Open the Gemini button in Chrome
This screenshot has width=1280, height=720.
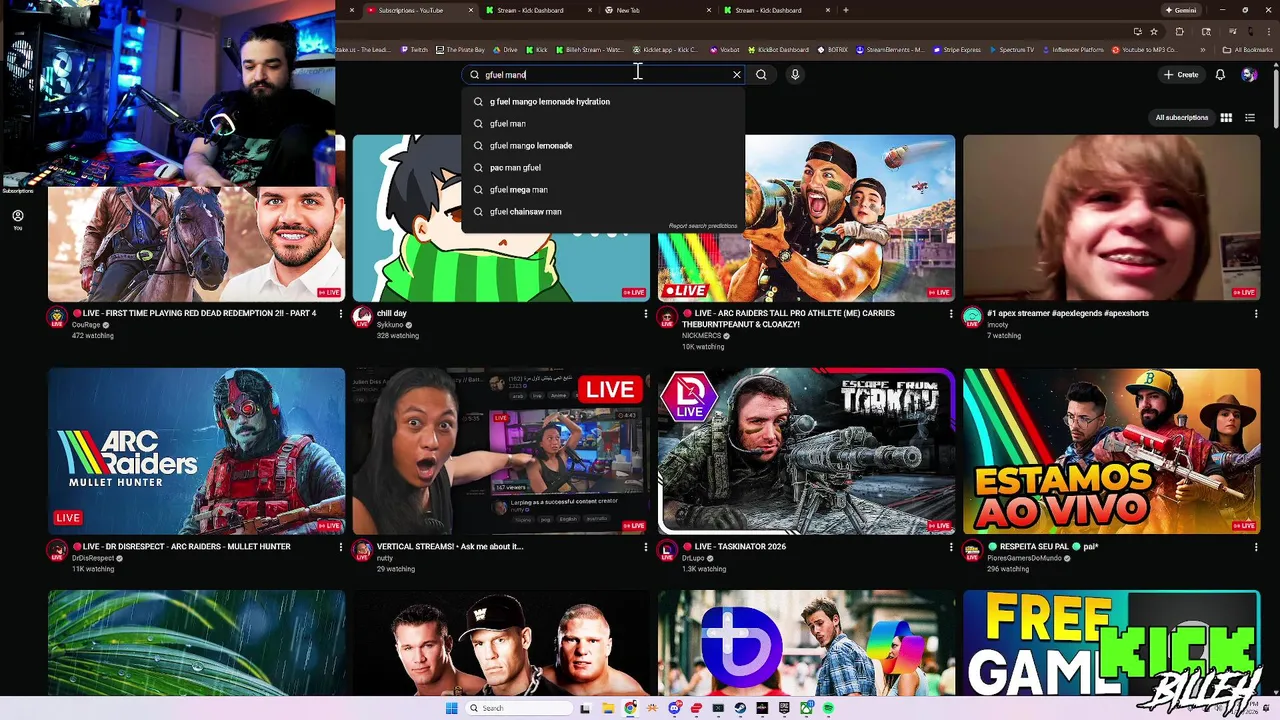[1180, 10]
